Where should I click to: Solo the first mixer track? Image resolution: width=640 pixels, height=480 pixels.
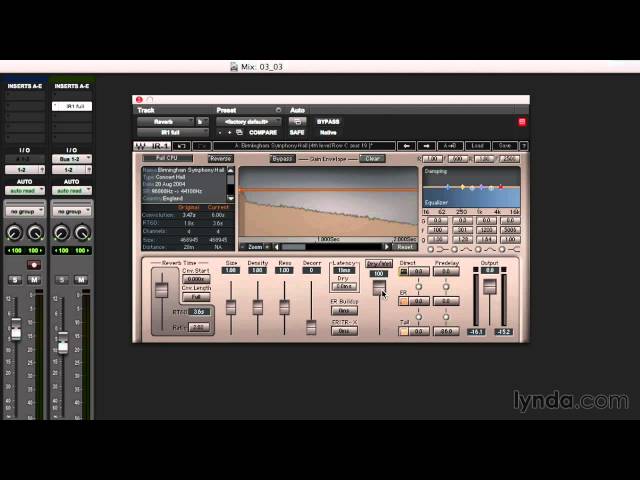pos(15,280)
